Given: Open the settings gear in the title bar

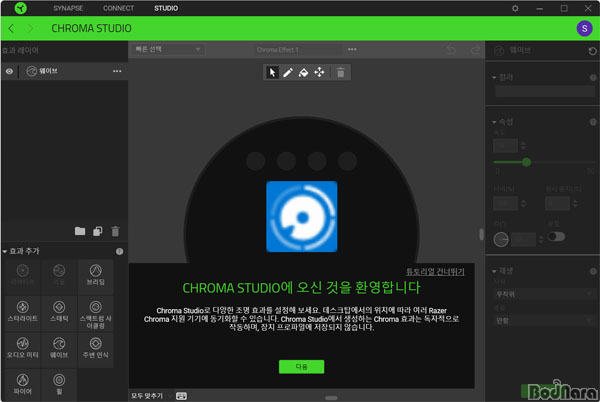Looking at the screenshot, I should tap(515, 8).
